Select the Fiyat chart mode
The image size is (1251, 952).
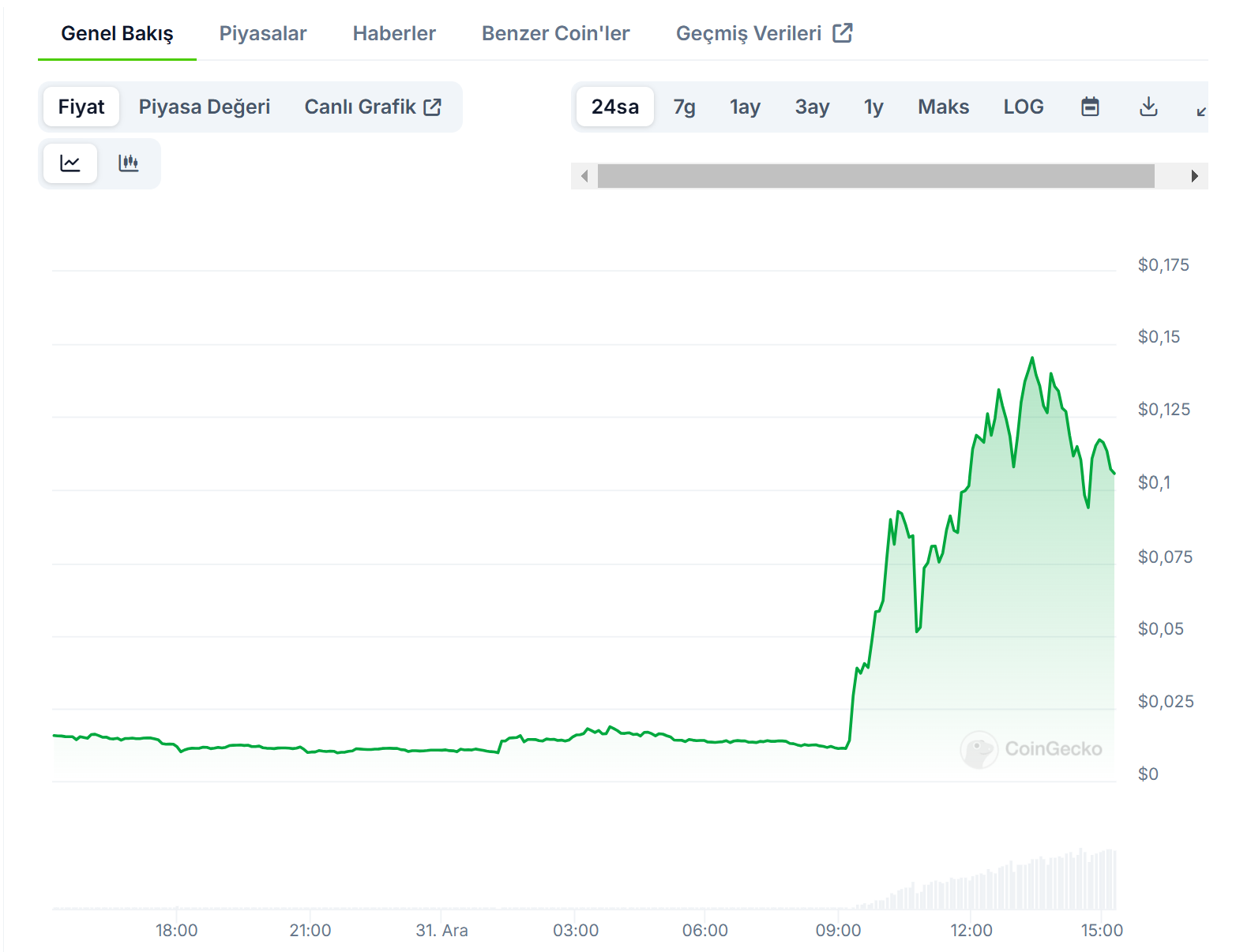(x=81, y=107)
